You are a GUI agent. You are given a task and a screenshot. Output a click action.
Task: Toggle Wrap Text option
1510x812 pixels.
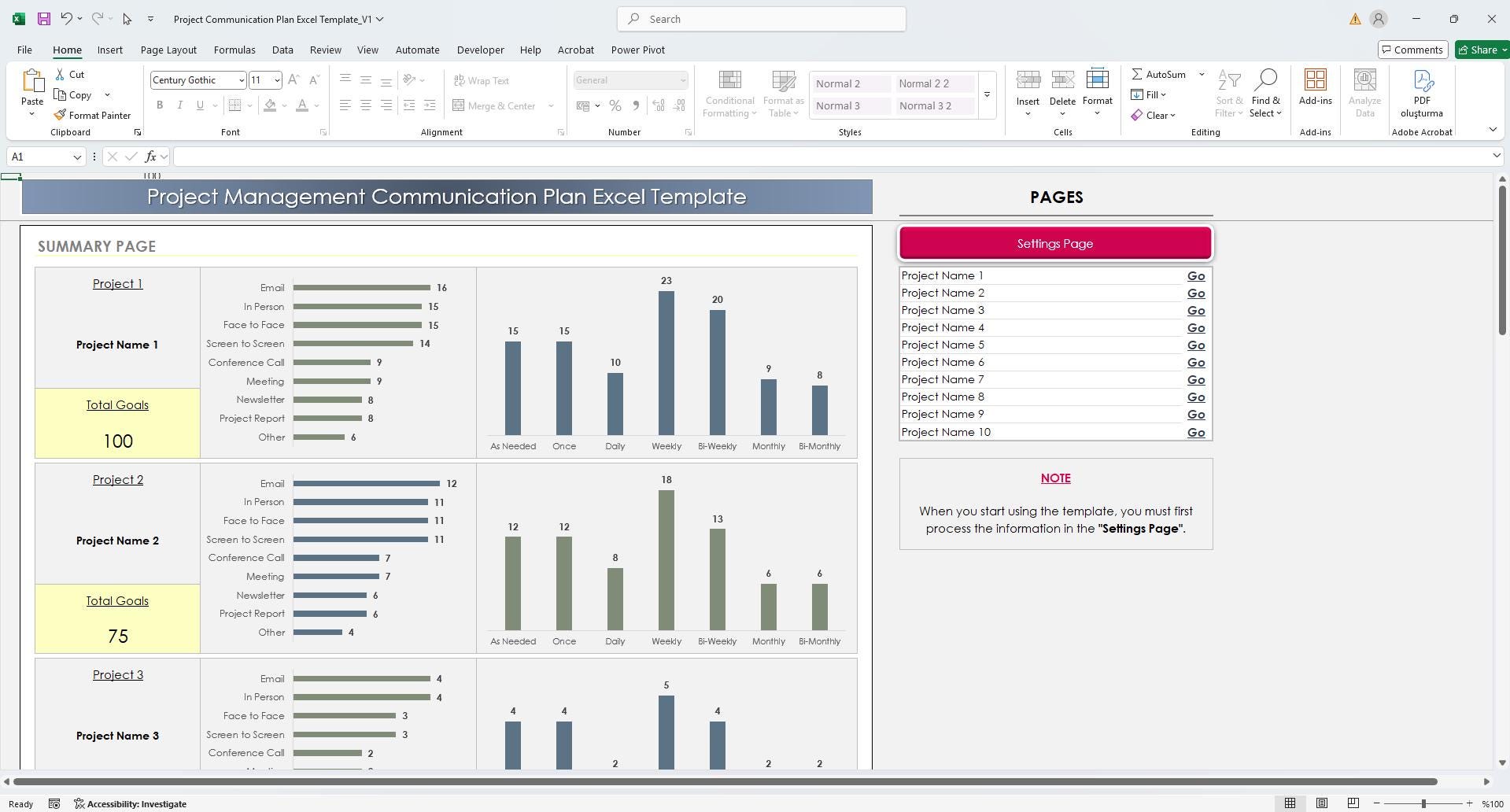pyautogui.click(x=482, y=80)
